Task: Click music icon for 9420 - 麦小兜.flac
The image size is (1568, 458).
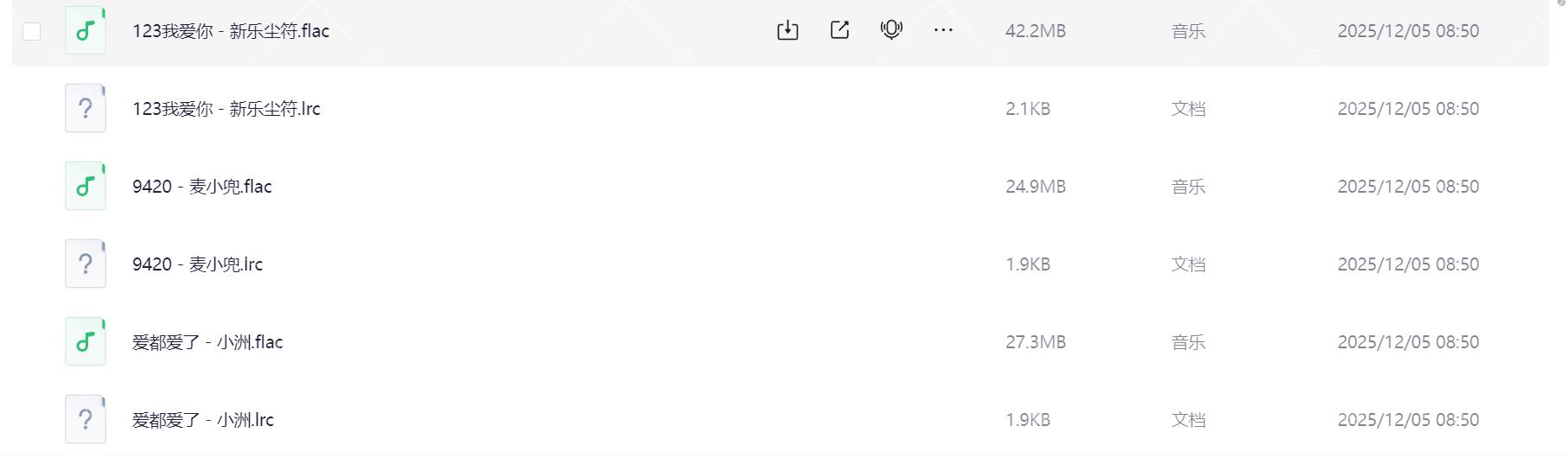Action: 86,187
